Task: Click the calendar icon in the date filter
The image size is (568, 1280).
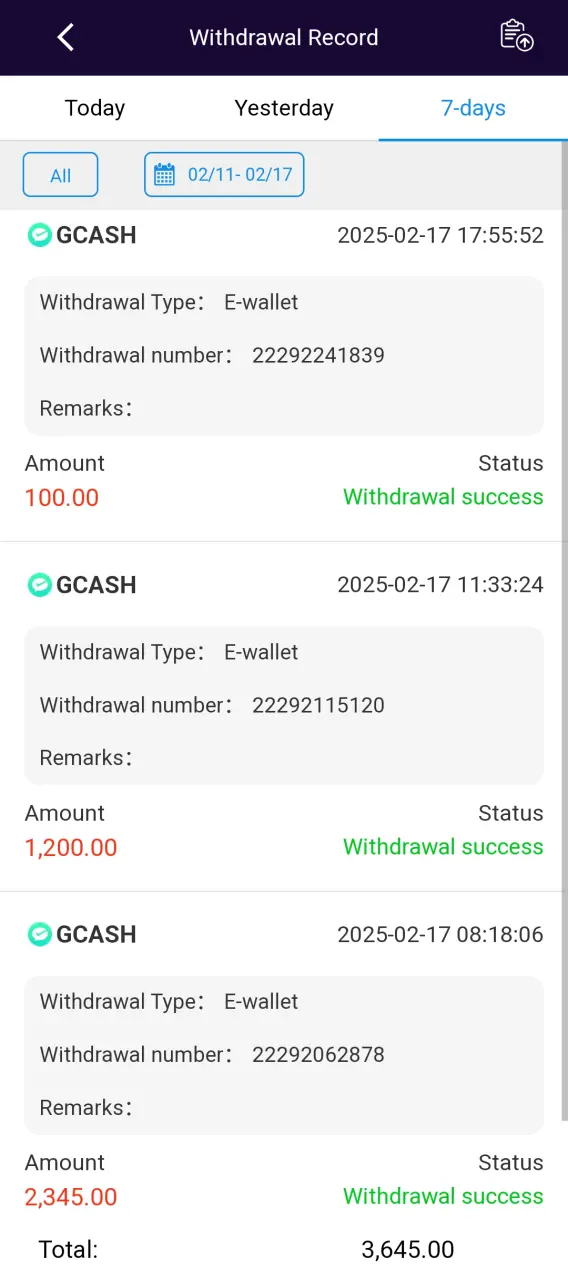Action: coord(164,175)
